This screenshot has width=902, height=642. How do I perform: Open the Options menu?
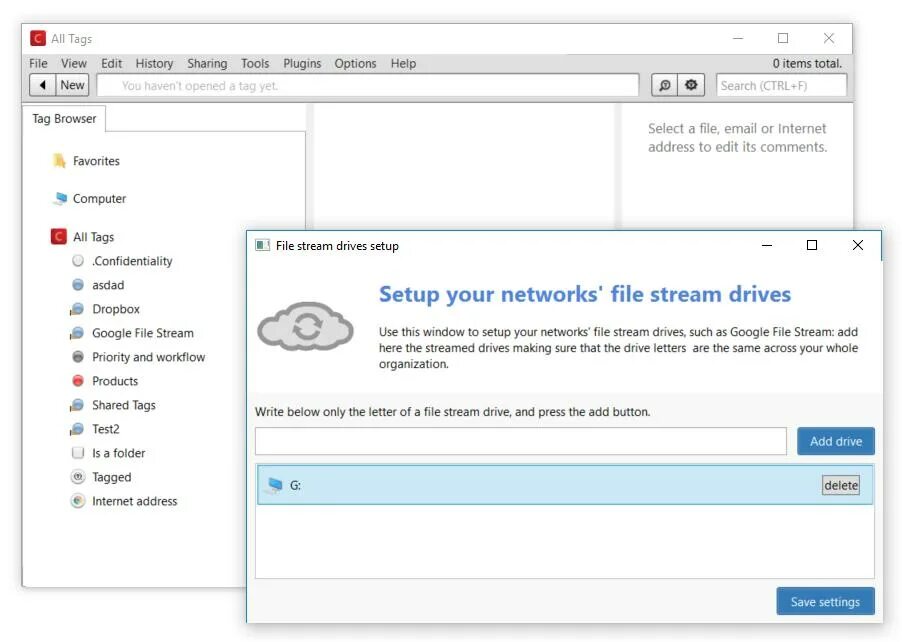[x=356, y=63]
